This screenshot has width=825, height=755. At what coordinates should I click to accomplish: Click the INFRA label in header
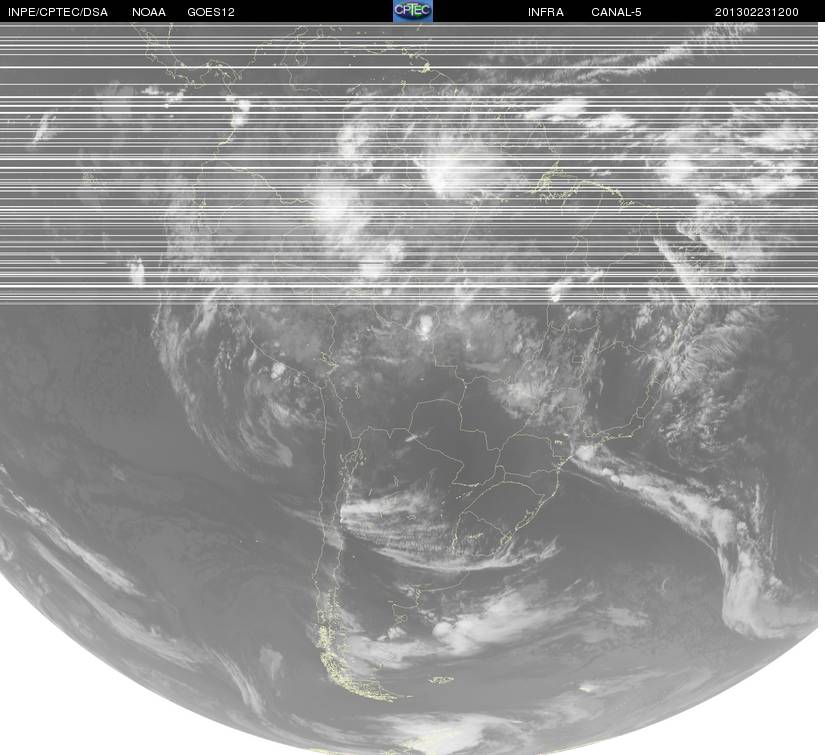[x=546, y=12]
